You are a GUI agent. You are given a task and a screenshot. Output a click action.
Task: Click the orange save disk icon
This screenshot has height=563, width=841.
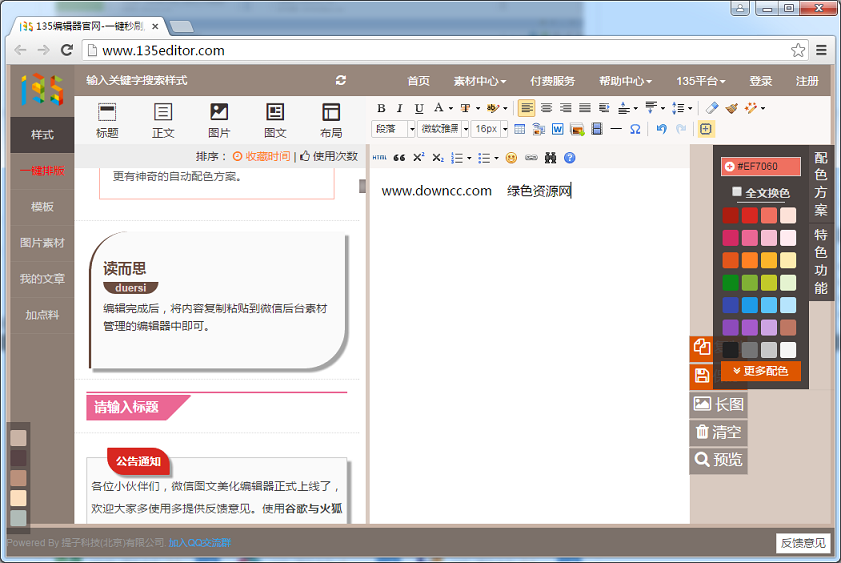702,376
